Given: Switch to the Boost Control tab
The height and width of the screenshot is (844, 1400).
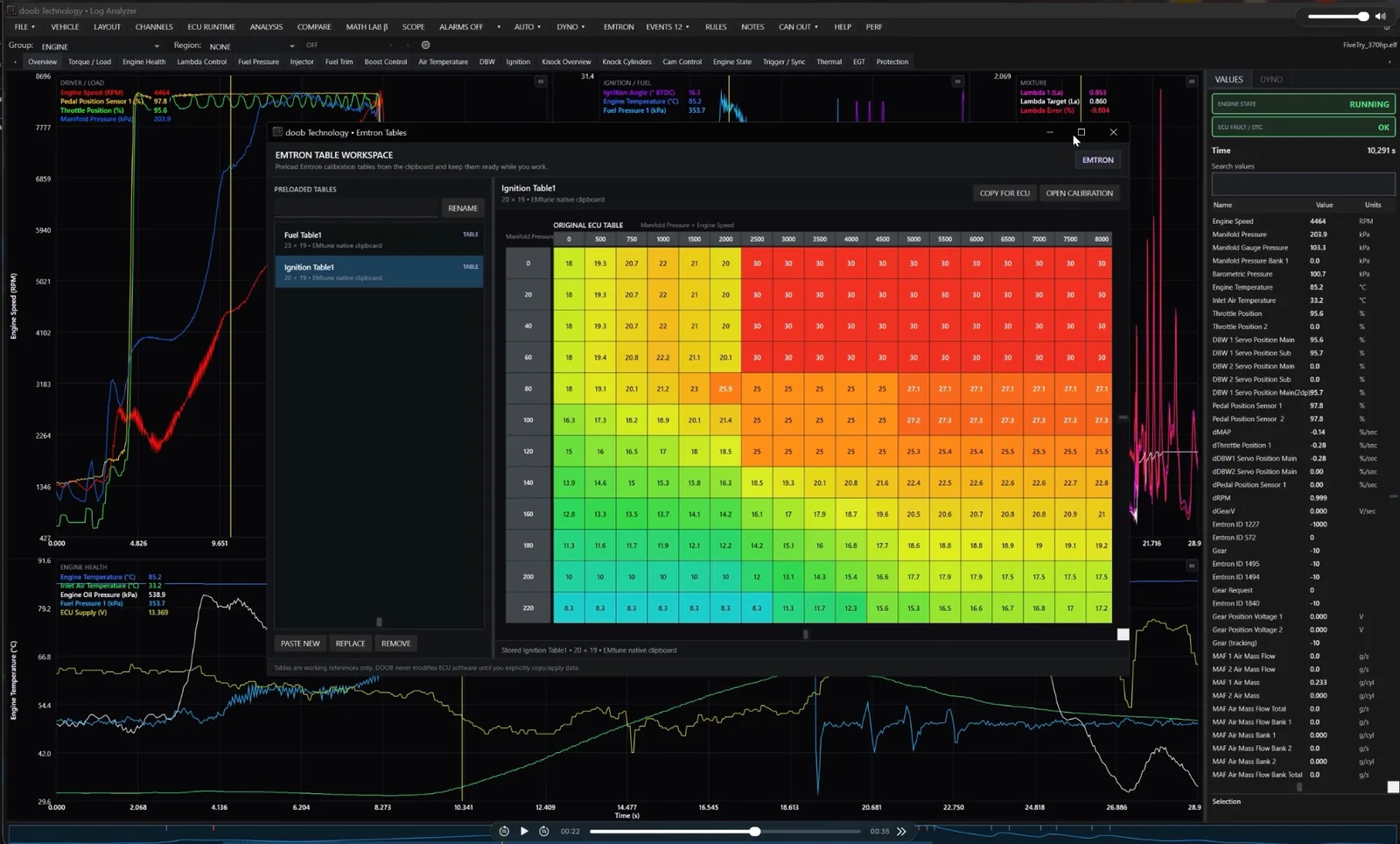Looking at the screenshot, I should [x=386, y=62].
